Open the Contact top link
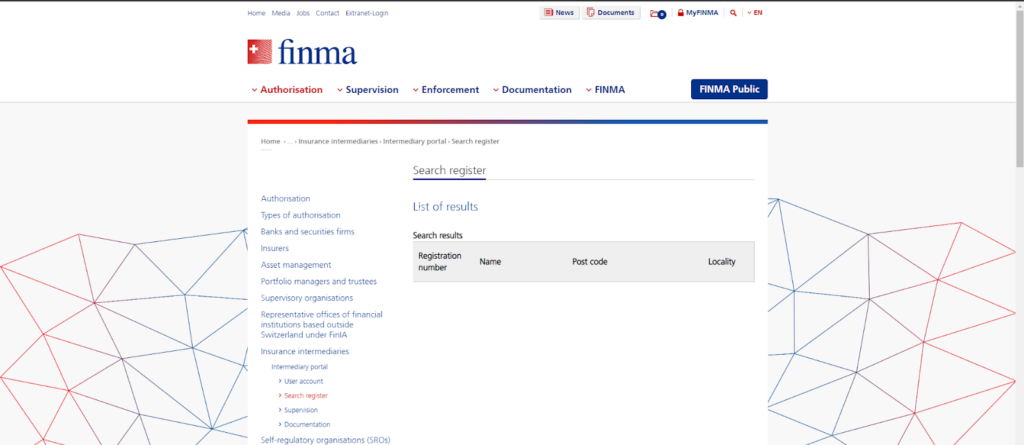The width and height of the screenshot is (1024, 445). click(x=327, y=13)
